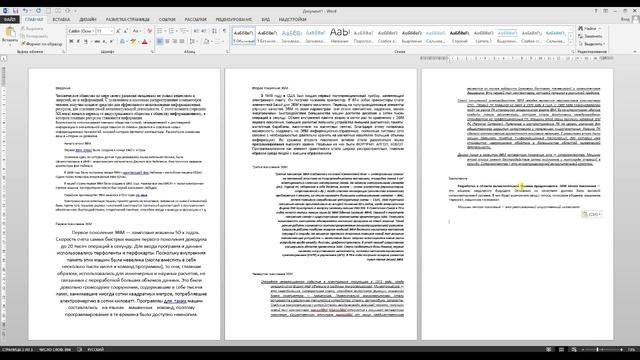Viewport: 640px width, 360px height.
Task: Click the Help question mark icon
Action: [596, 11]
